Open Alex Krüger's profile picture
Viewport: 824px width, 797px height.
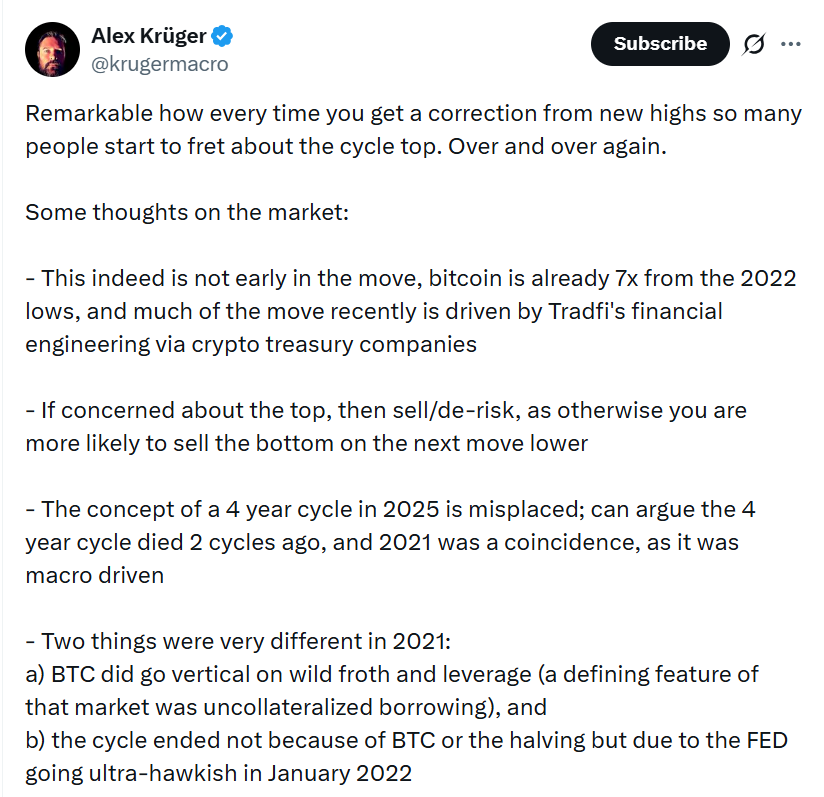[x=52, y=50]
